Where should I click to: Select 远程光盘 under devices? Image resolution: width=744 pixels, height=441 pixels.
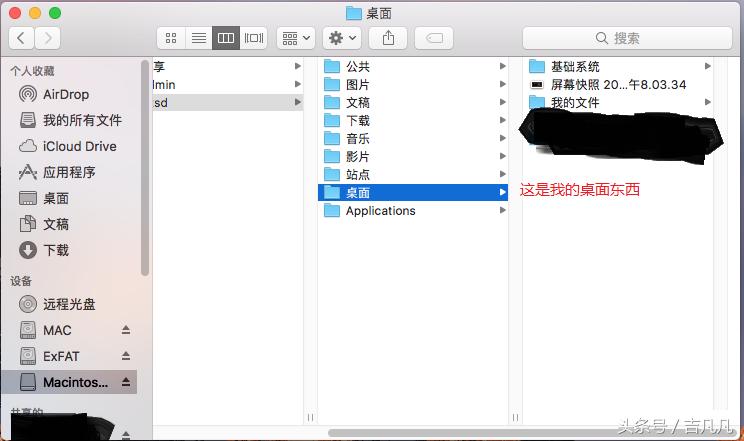pos(69,304)
